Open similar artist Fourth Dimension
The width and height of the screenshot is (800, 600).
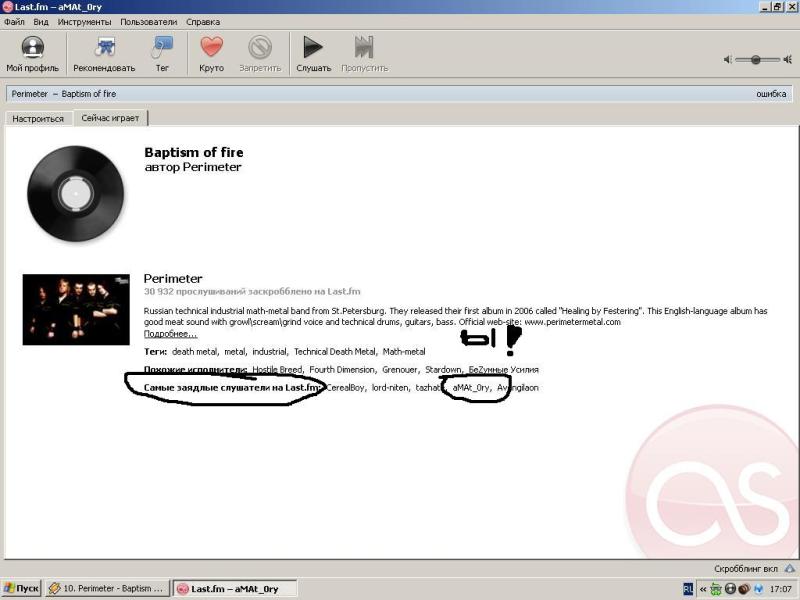[x=342, y=369]
